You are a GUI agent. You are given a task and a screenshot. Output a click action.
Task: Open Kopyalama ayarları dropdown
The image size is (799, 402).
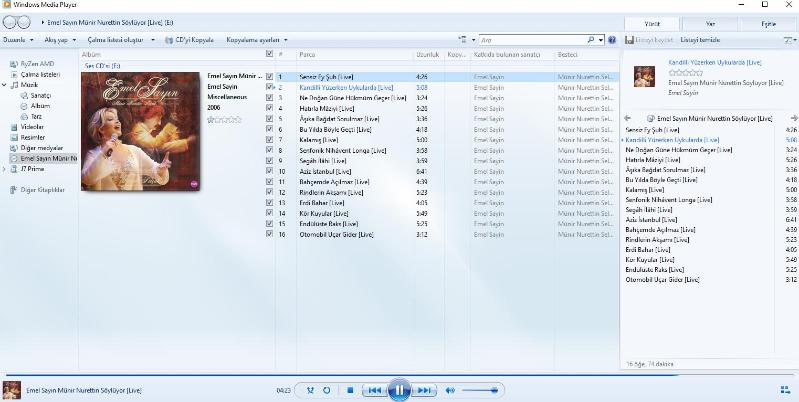[257, 40]
